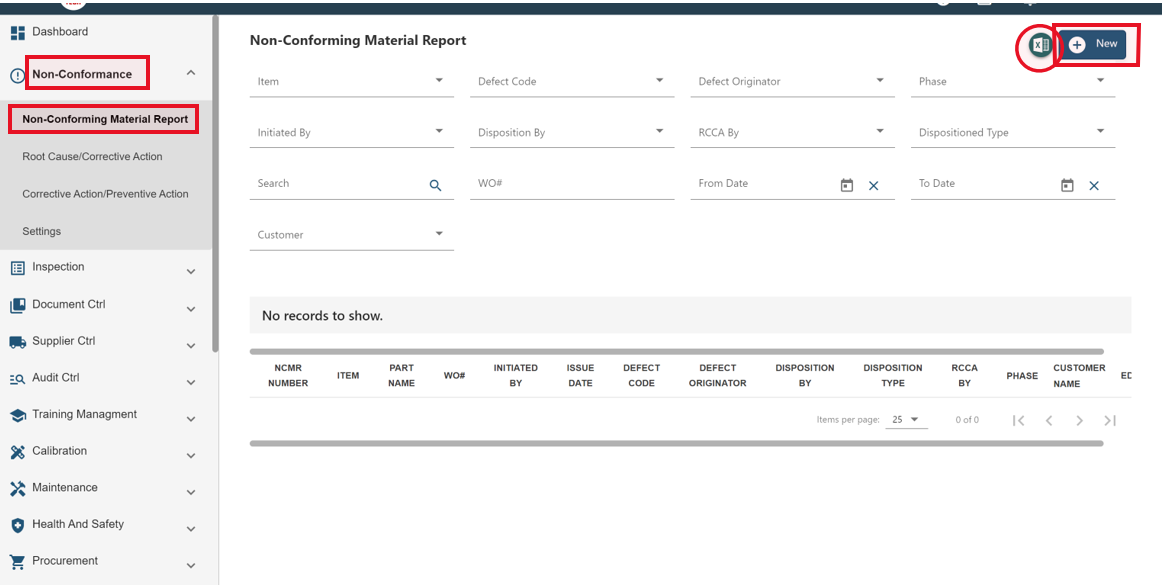Go to the last page with pagination arrow
Screen dimensions: 1164x586
tap(1109, 420)
